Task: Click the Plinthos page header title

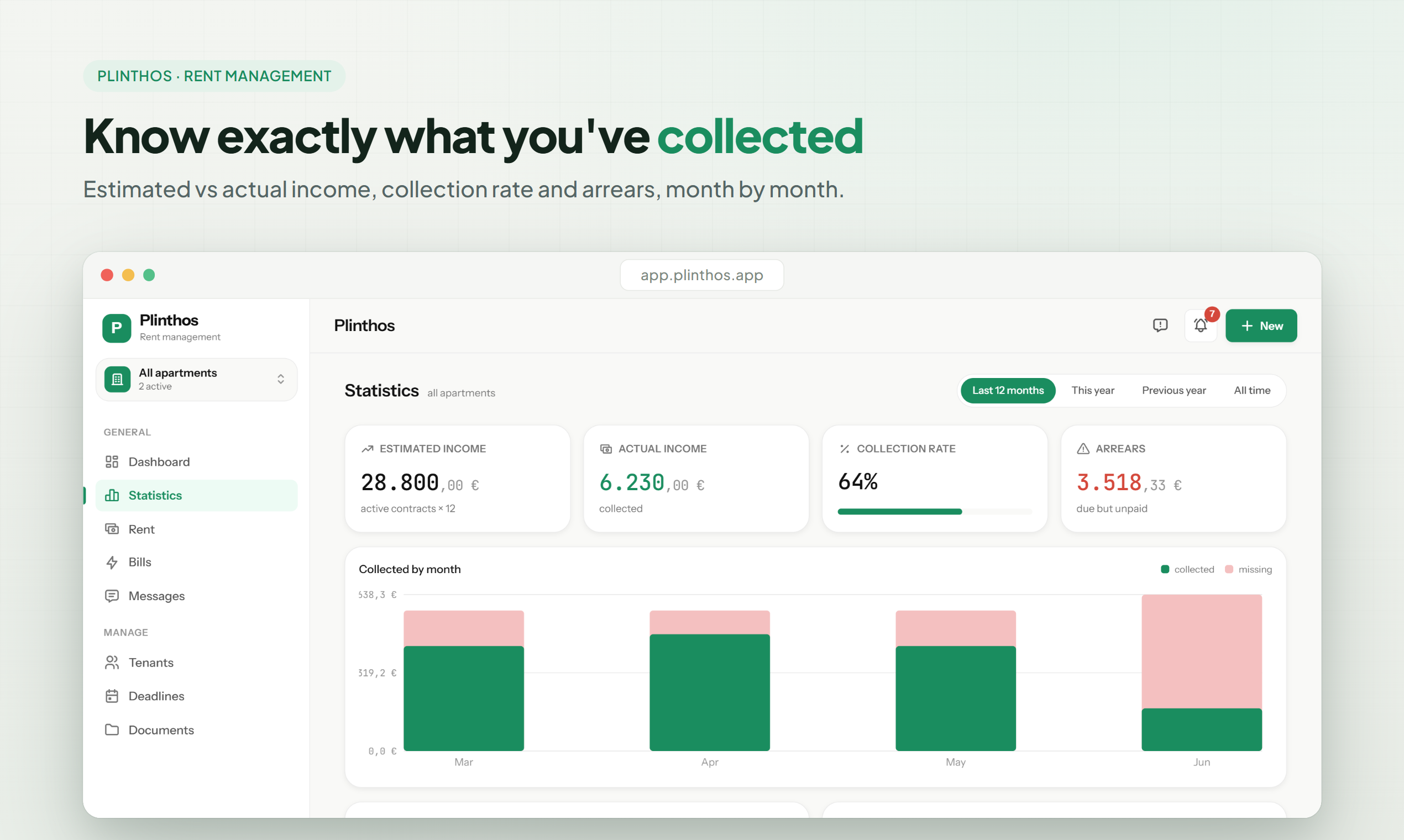Action: tap(364, 326)
